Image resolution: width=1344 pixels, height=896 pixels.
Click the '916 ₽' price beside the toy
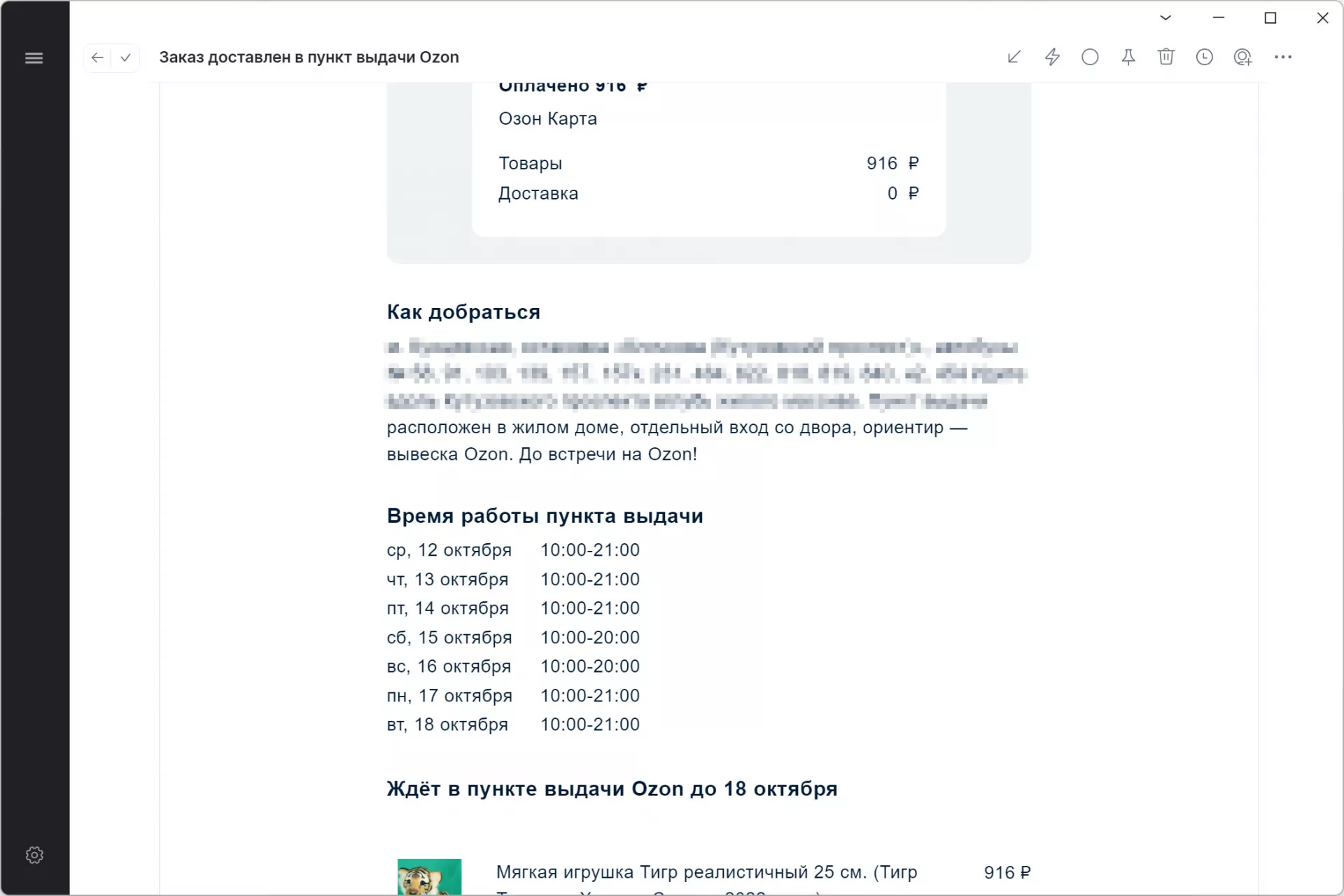click(1007, 872)
